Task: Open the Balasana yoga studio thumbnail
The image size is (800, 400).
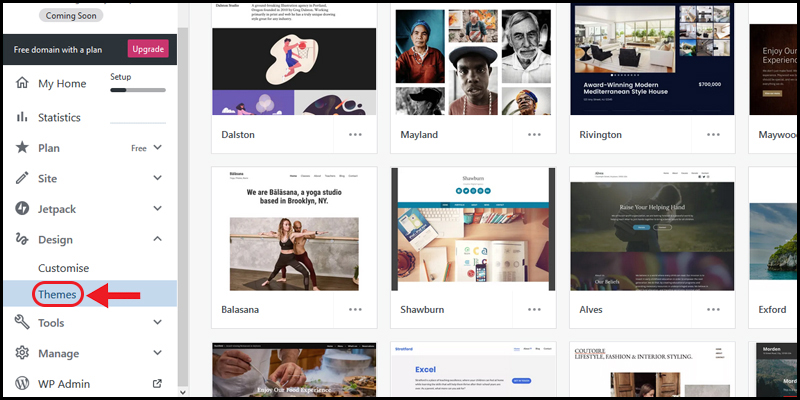Action: (294, 229)
